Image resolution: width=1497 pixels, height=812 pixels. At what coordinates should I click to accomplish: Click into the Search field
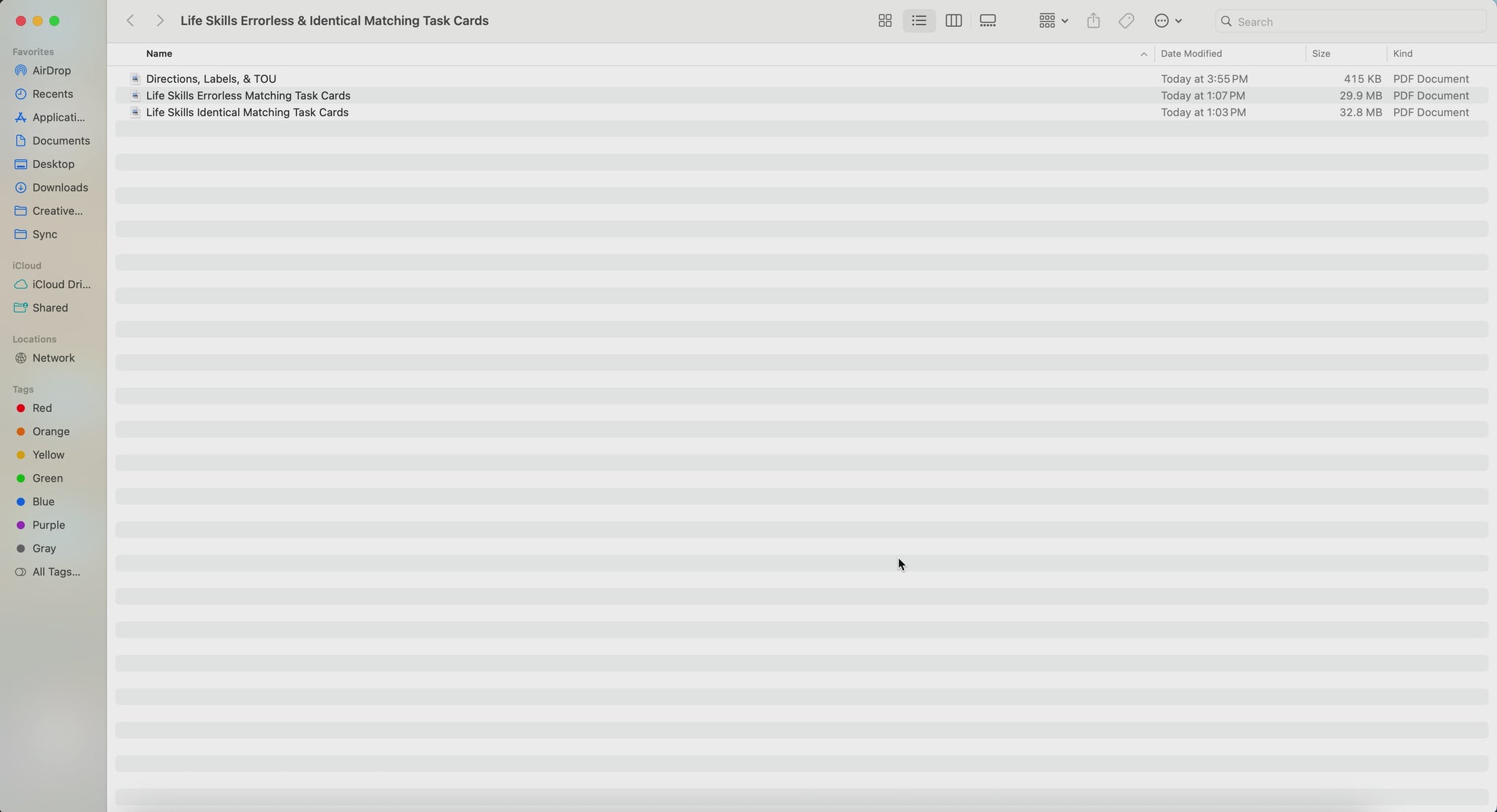1352,22
